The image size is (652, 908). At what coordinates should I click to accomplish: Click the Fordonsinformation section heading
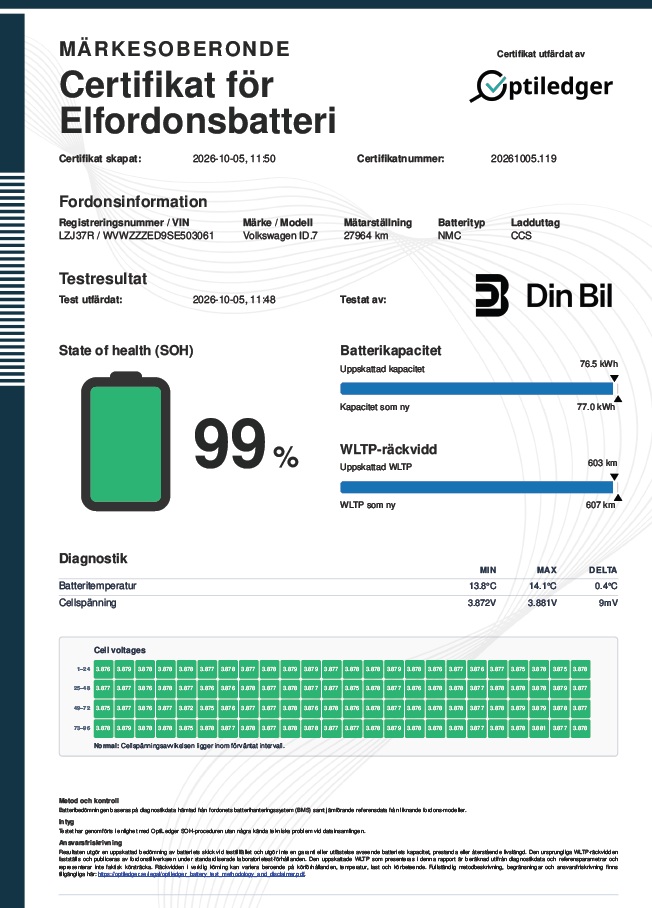[133, 202]
